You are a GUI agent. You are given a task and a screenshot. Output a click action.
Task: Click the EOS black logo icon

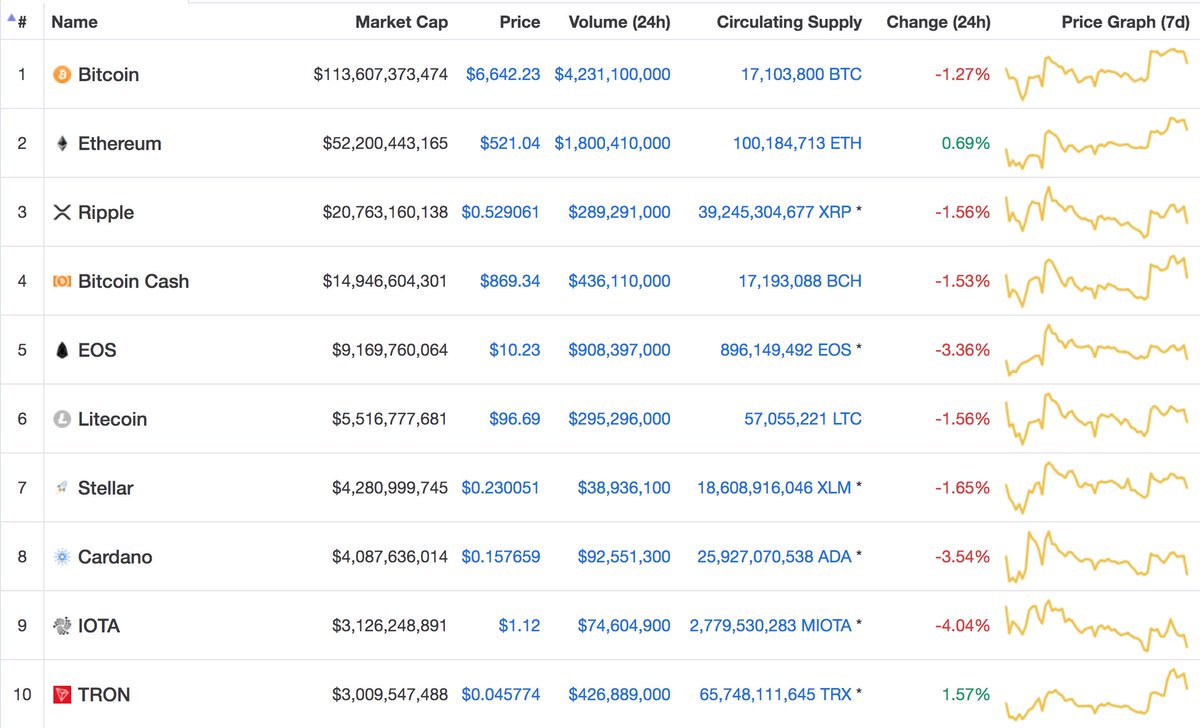tap(62, 351)
